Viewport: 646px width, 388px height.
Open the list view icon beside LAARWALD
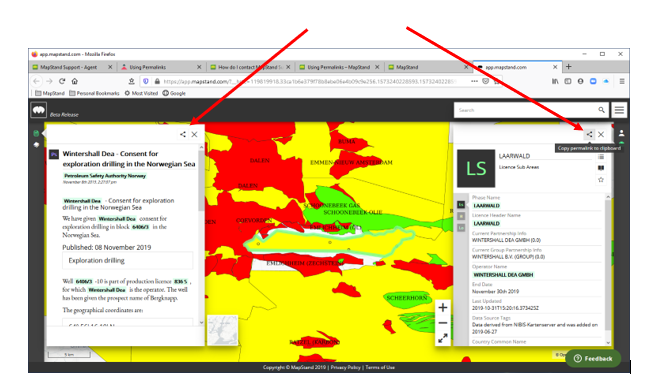click(601, 157)
